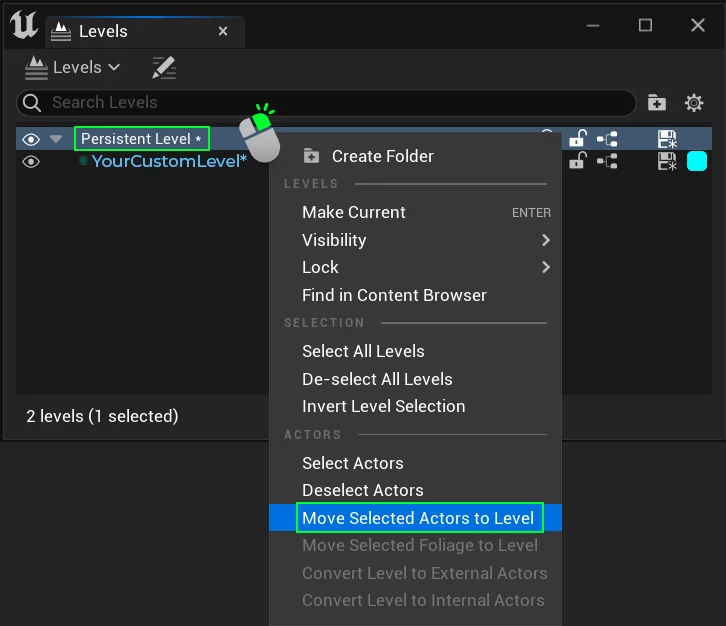Click the Search Levels input field
Screen dimensions: 726x626
pyautogui.click(x=330, y=102)
